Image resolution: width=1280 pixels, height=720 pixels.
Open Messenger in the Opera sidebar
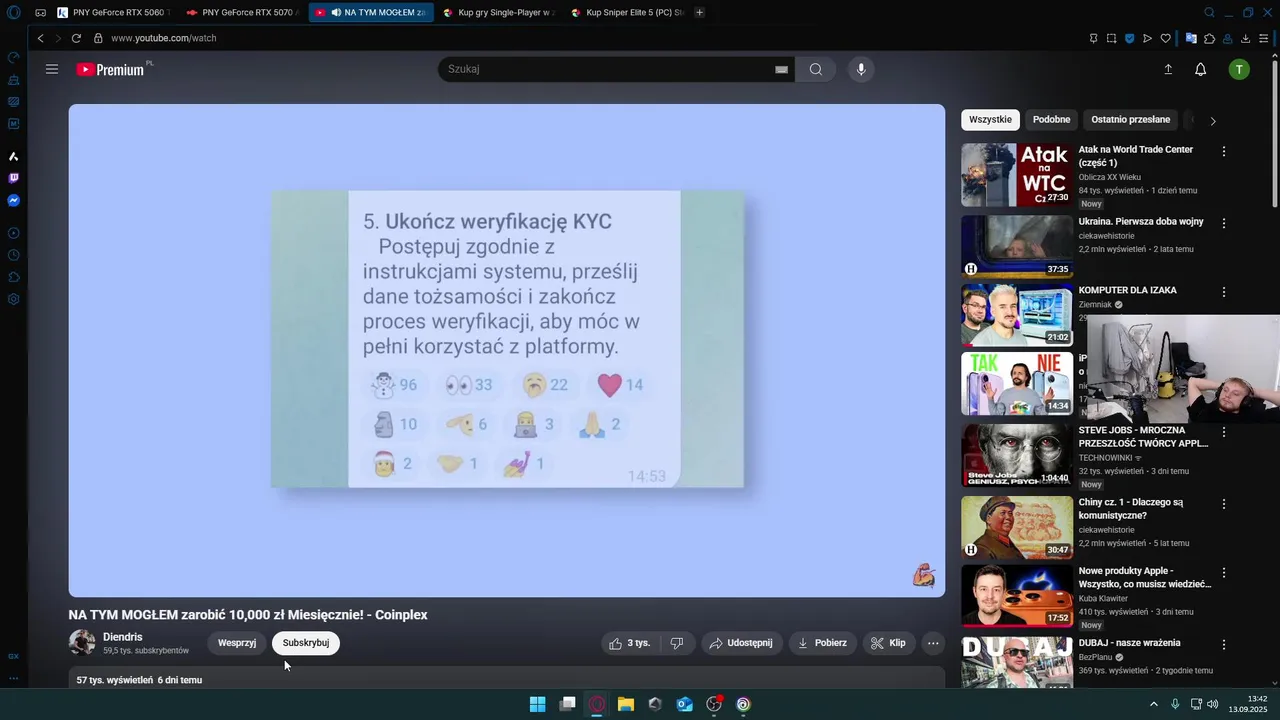click(13, 200)
